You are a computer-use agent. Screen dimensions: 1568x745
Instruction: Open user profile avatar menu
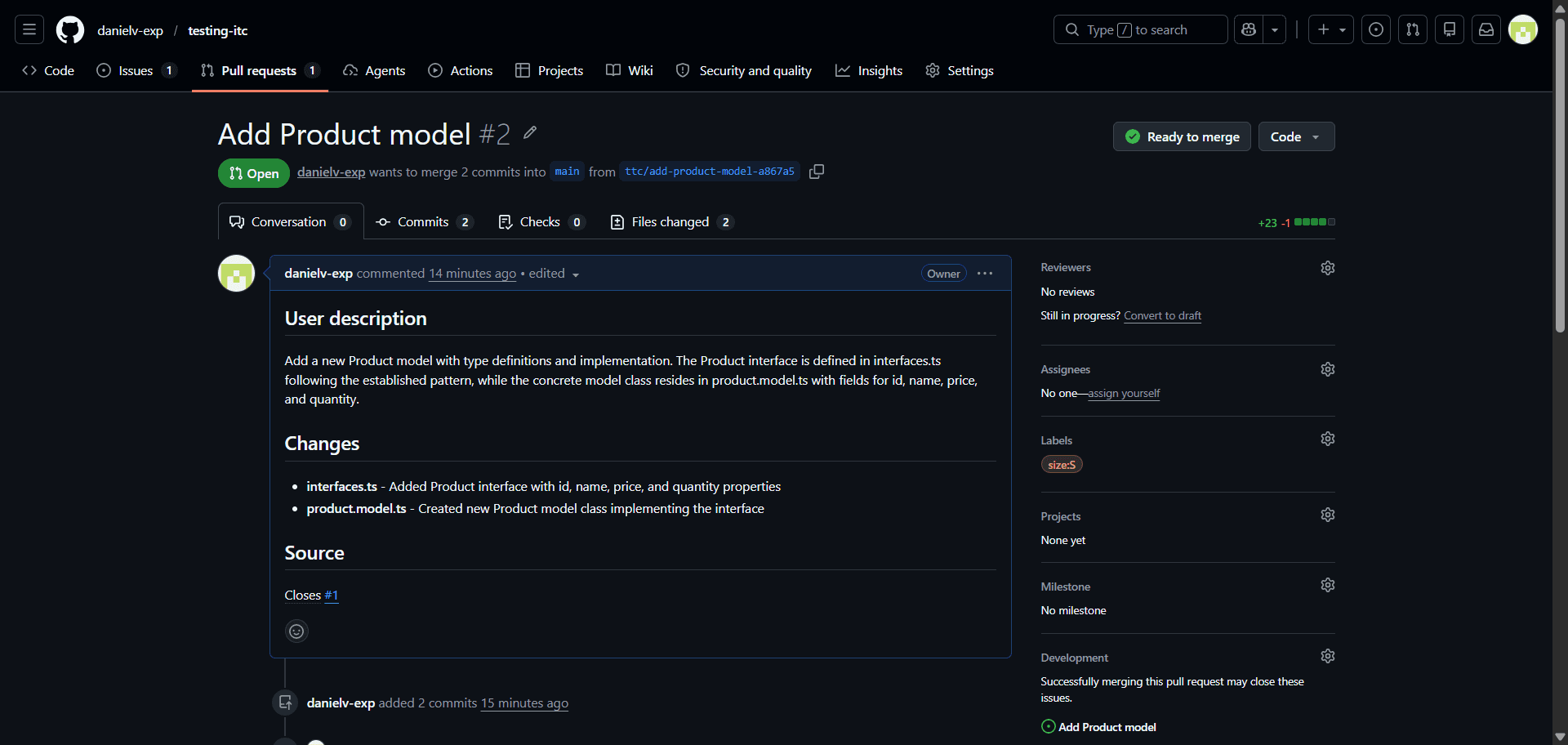[x=1523, y=30]
